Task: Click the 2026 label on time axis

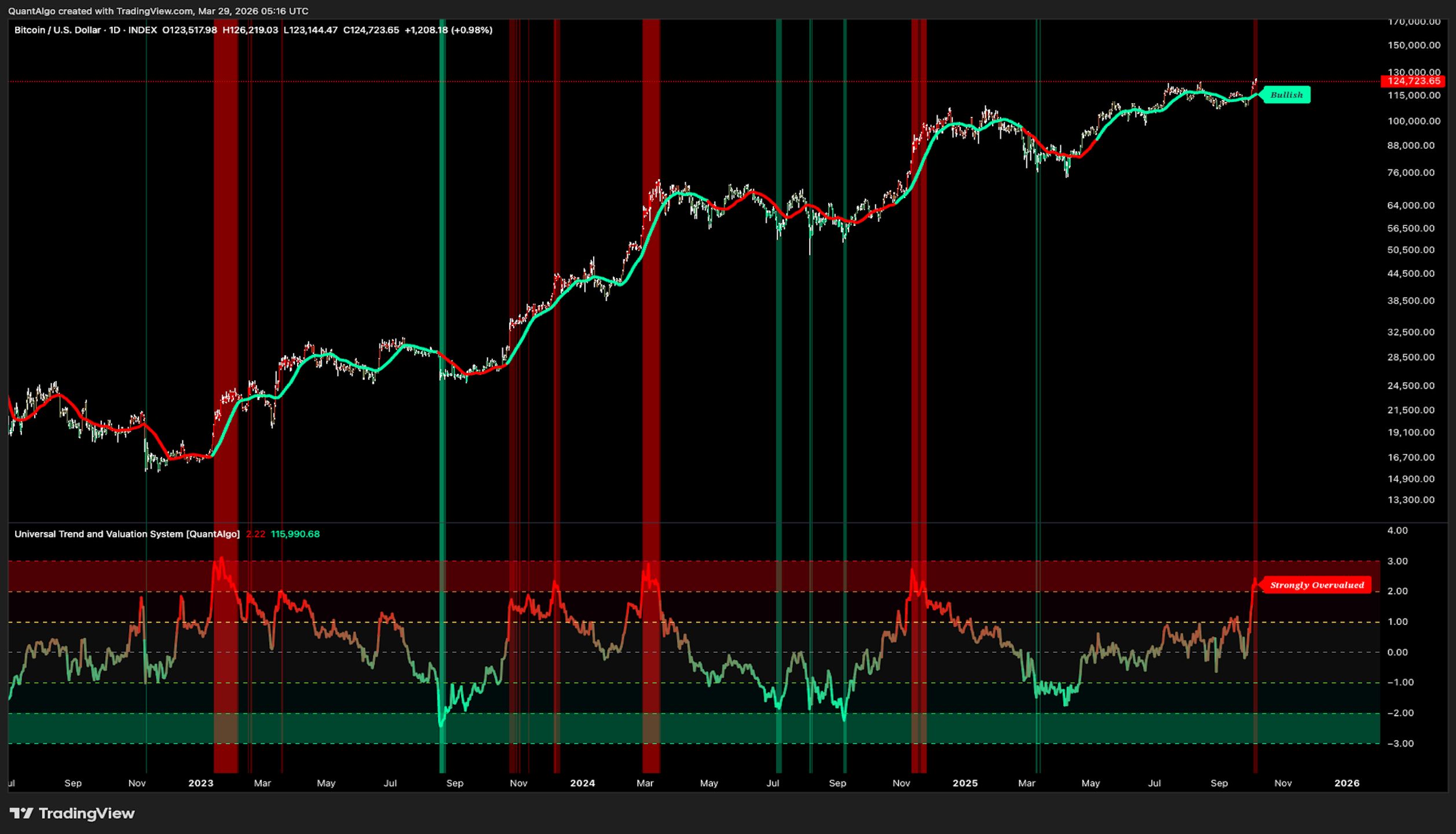Action: tap(1347, 783)
